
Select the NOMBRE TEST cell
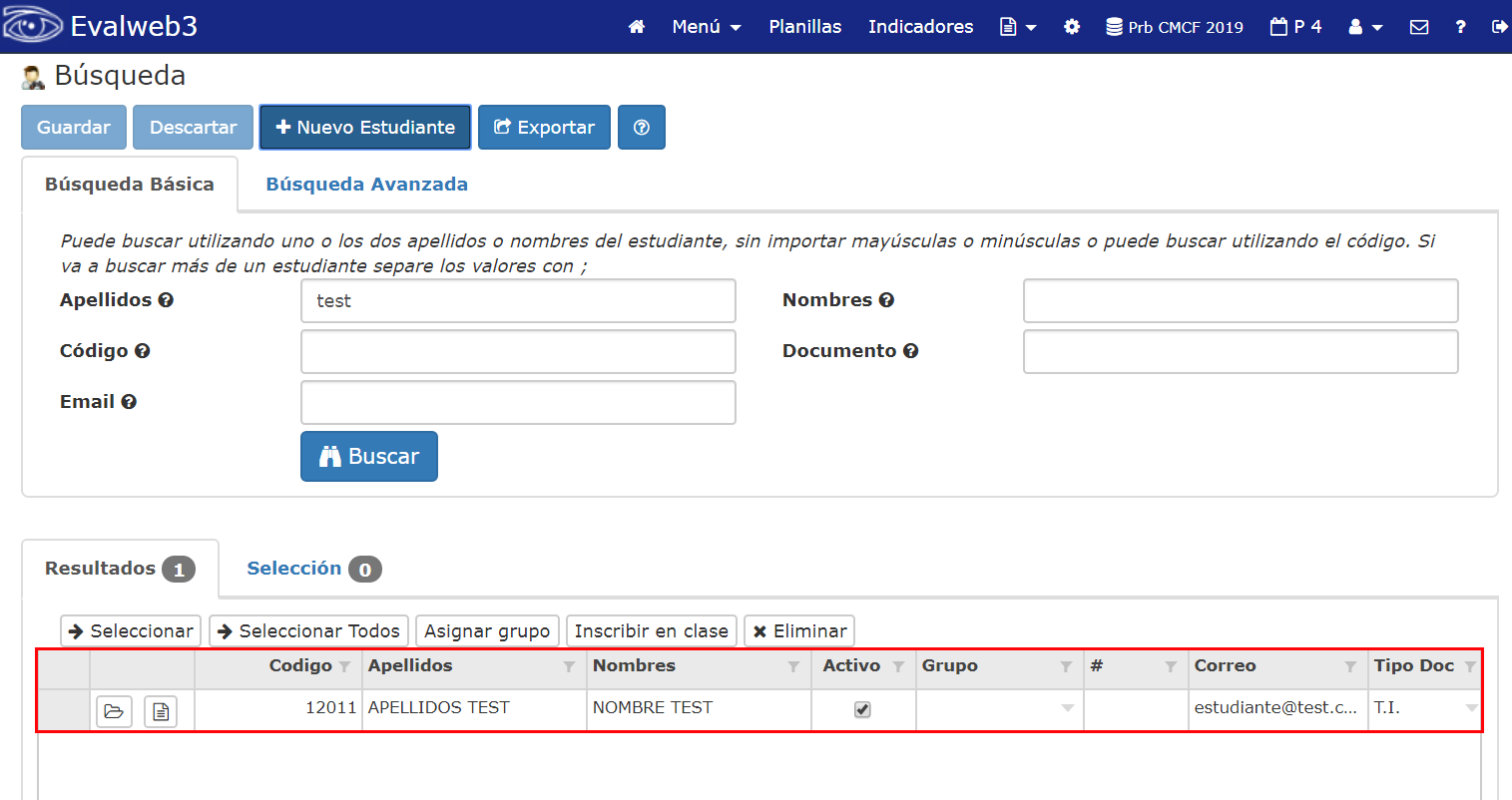tap(699, 708)
